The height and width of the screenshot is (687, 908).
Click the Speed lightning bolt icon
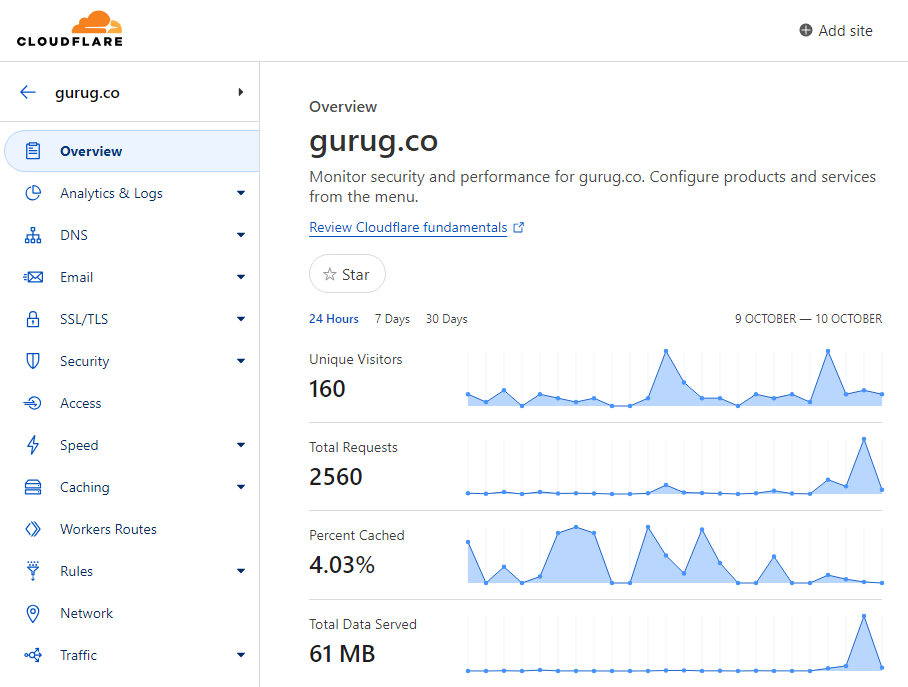tap(33, 445)
